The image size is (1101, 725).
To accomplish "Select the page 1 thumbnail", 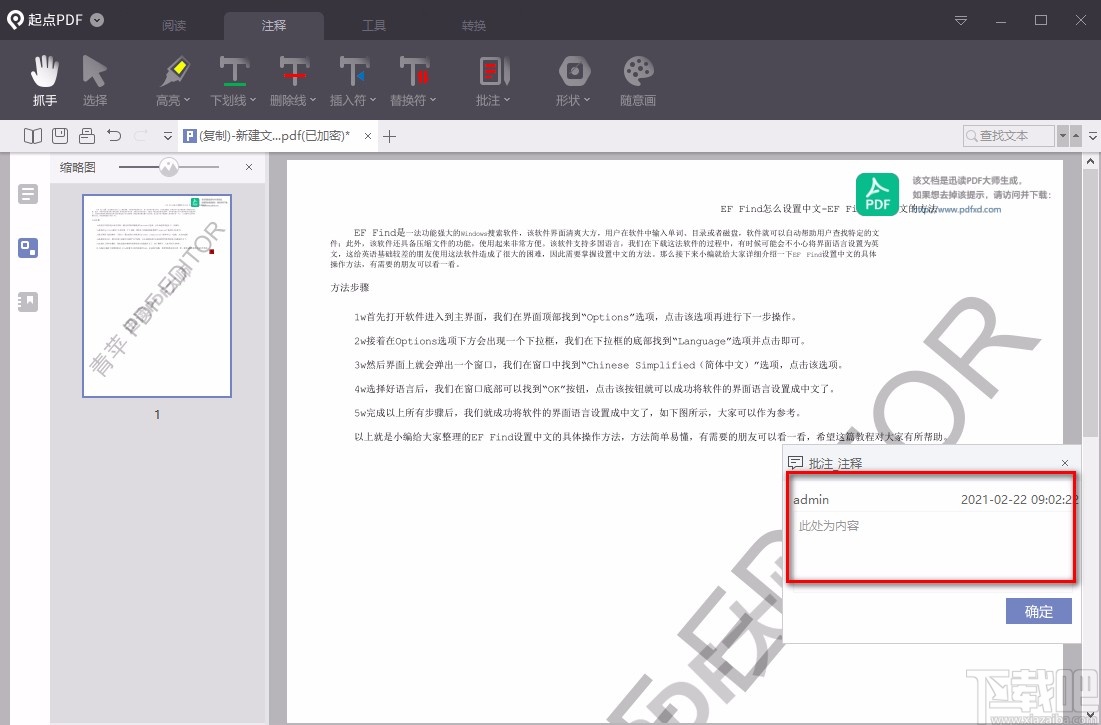I will [x=157, y=295].
